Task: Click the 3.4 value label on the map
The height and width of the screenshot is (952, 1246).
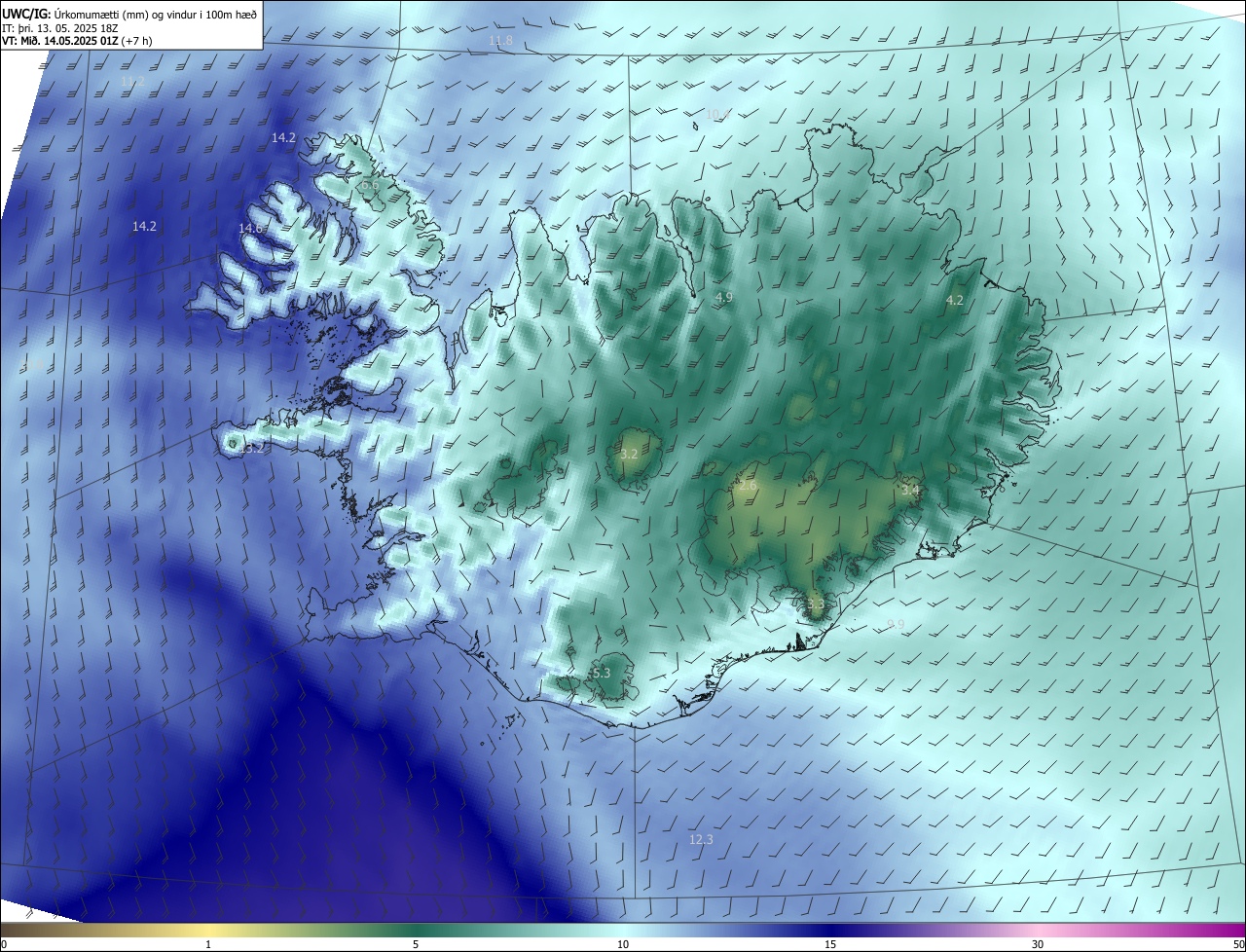Action: 909,491
